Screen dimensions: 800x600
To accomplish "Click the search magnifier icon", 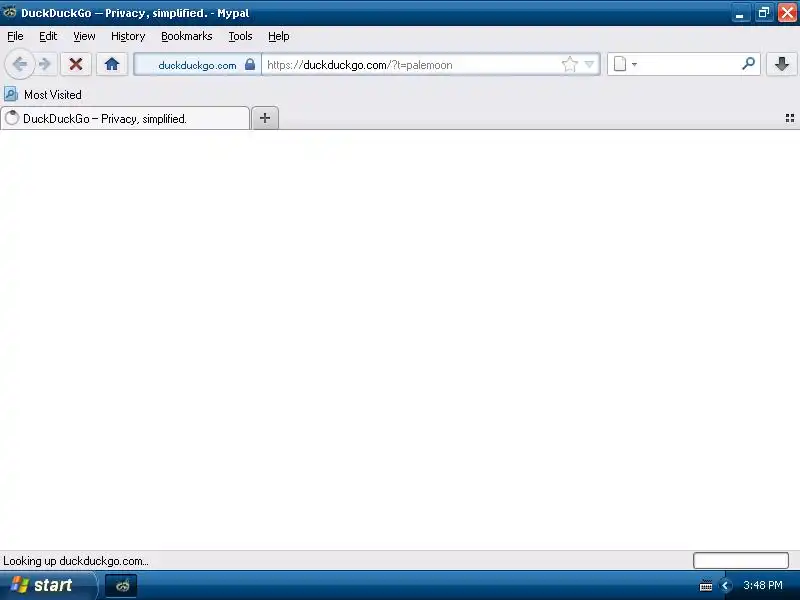I will (x=748, y=64).
